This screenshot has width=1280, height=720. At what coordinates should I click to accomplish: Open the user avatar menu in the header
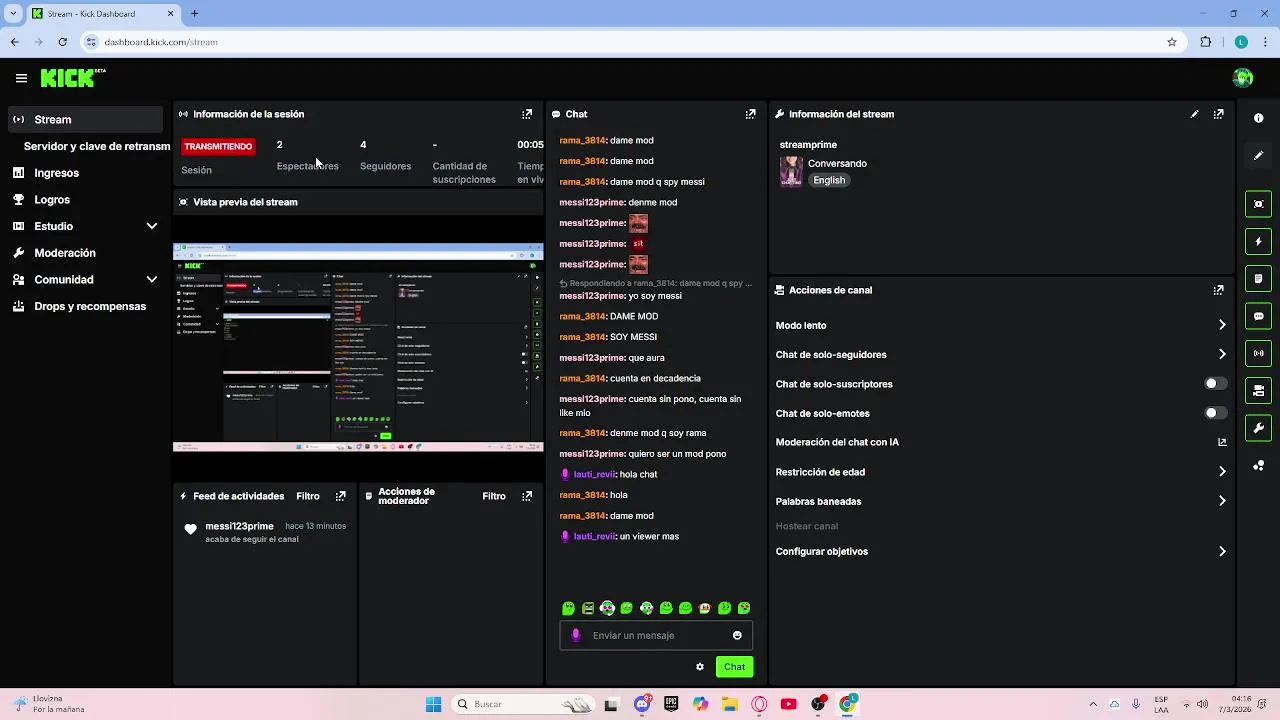point(1243,78)
